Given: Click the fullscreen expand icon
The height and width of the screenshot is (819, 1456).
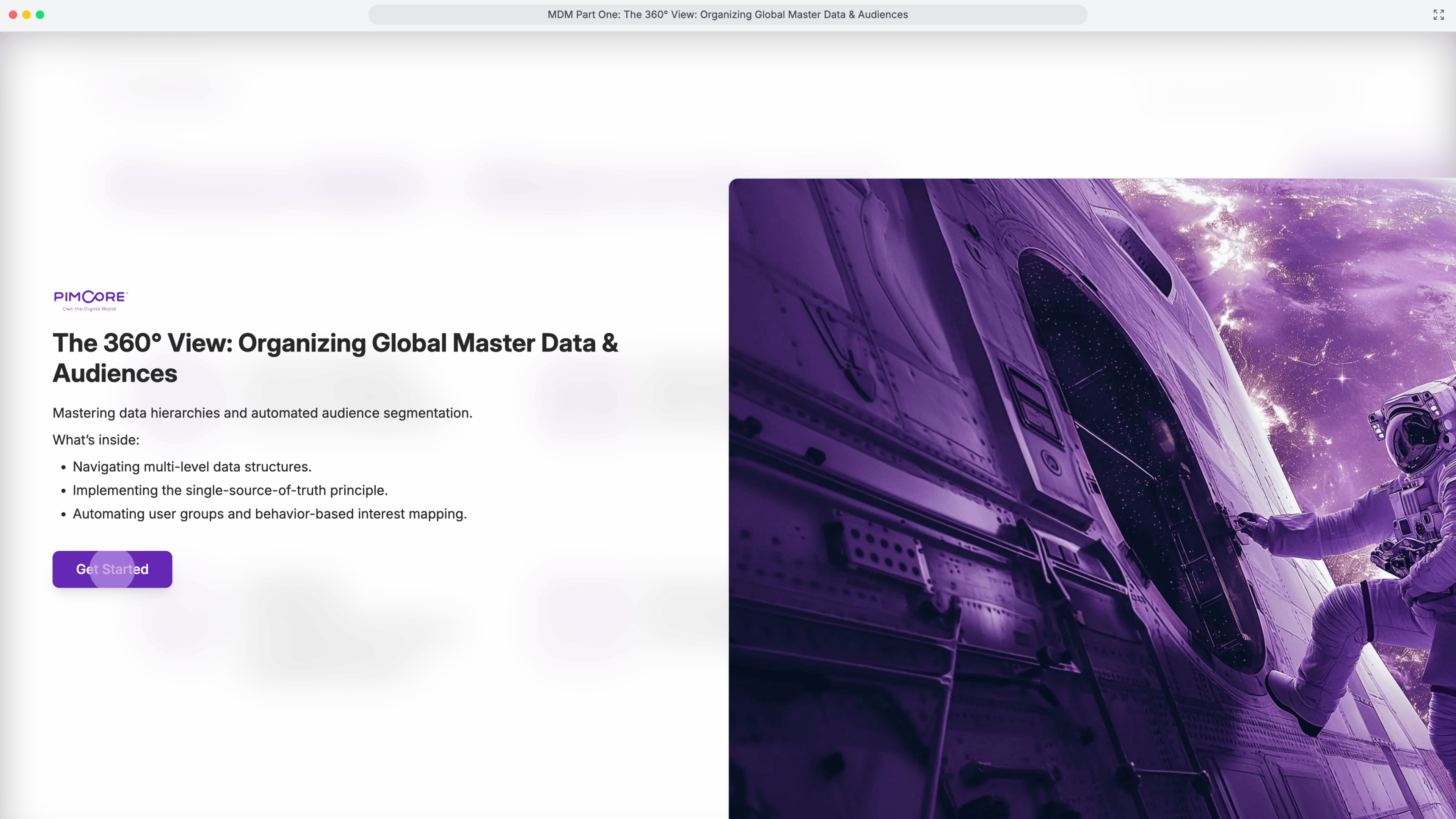Looking at the screenshot, I should coord(1439,15).
